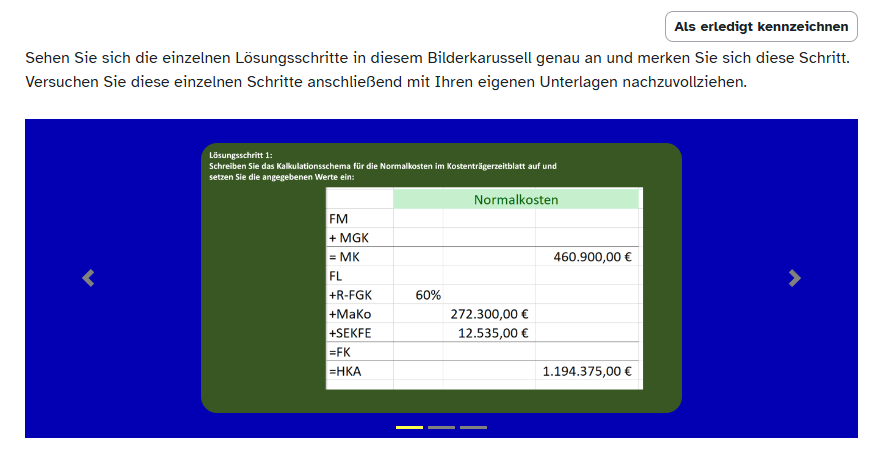Click the '+R-FGK' row label
Image resolution: width=885 pixels, height=458 pixels.
(351, 295)
